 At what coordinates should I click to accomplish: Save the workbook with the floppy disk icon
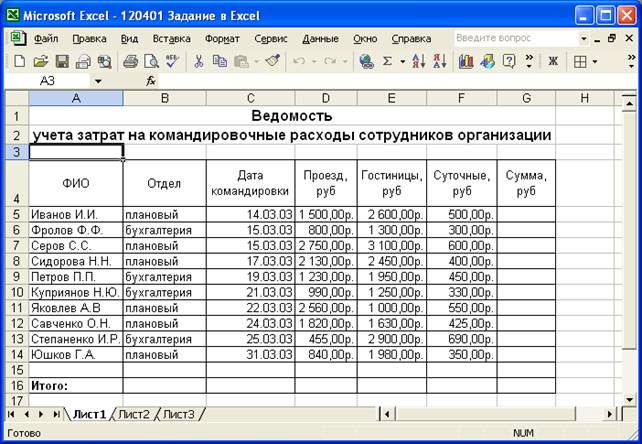(x=62, y=62)
